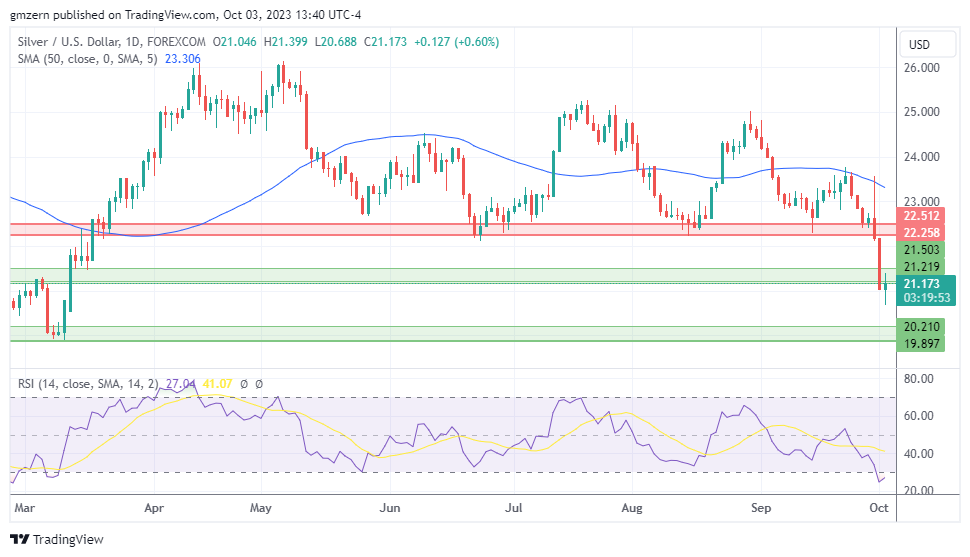Image resolution: width=970 pixels, height=557 pixels.
Task: Click the 24.000 price axis label
Action: click(921, 157)
